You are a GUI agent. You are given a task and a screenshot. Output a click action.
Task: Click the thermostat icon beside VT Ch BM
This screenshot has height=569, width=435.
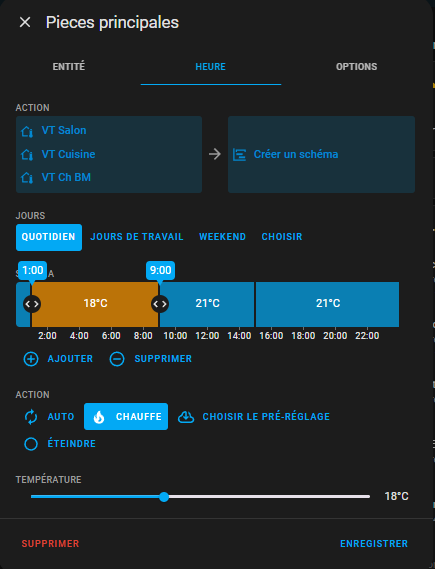27,178
